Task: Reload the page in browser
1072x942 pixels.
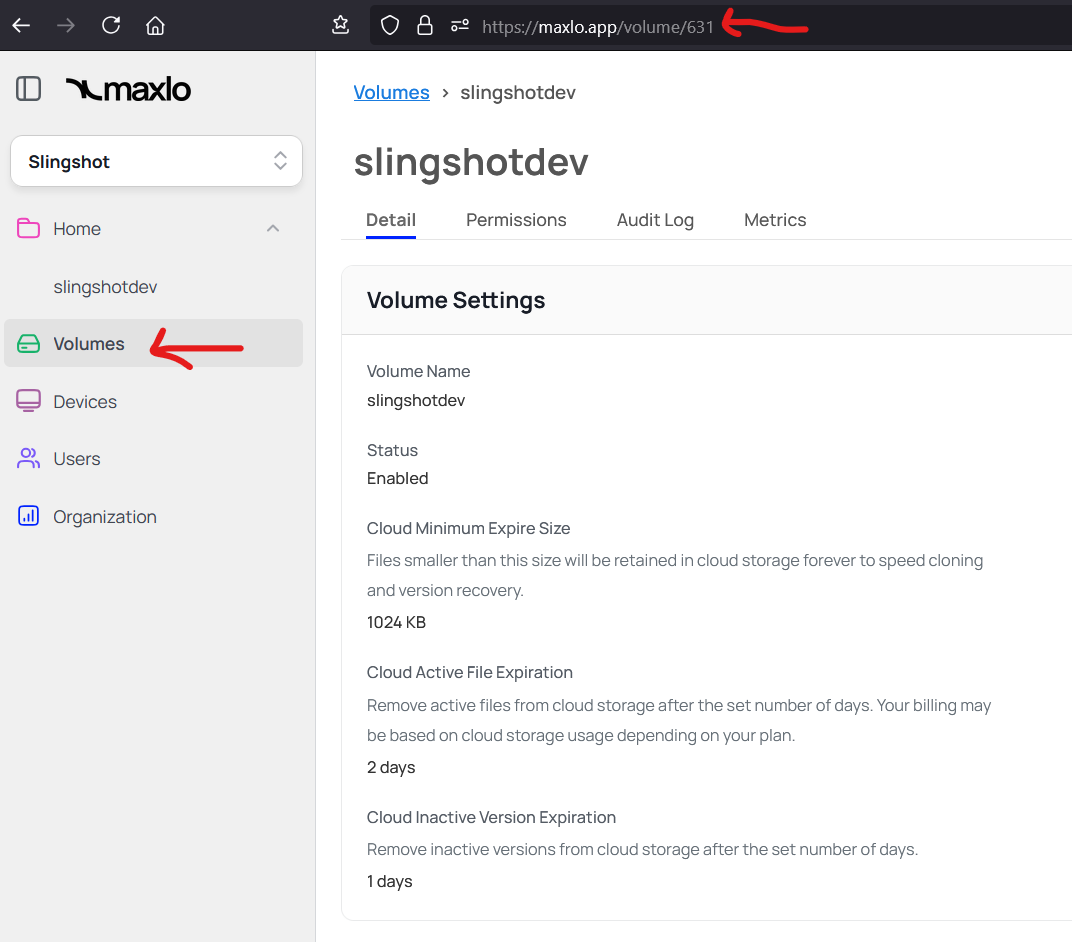Action: (x=111, y=25)
